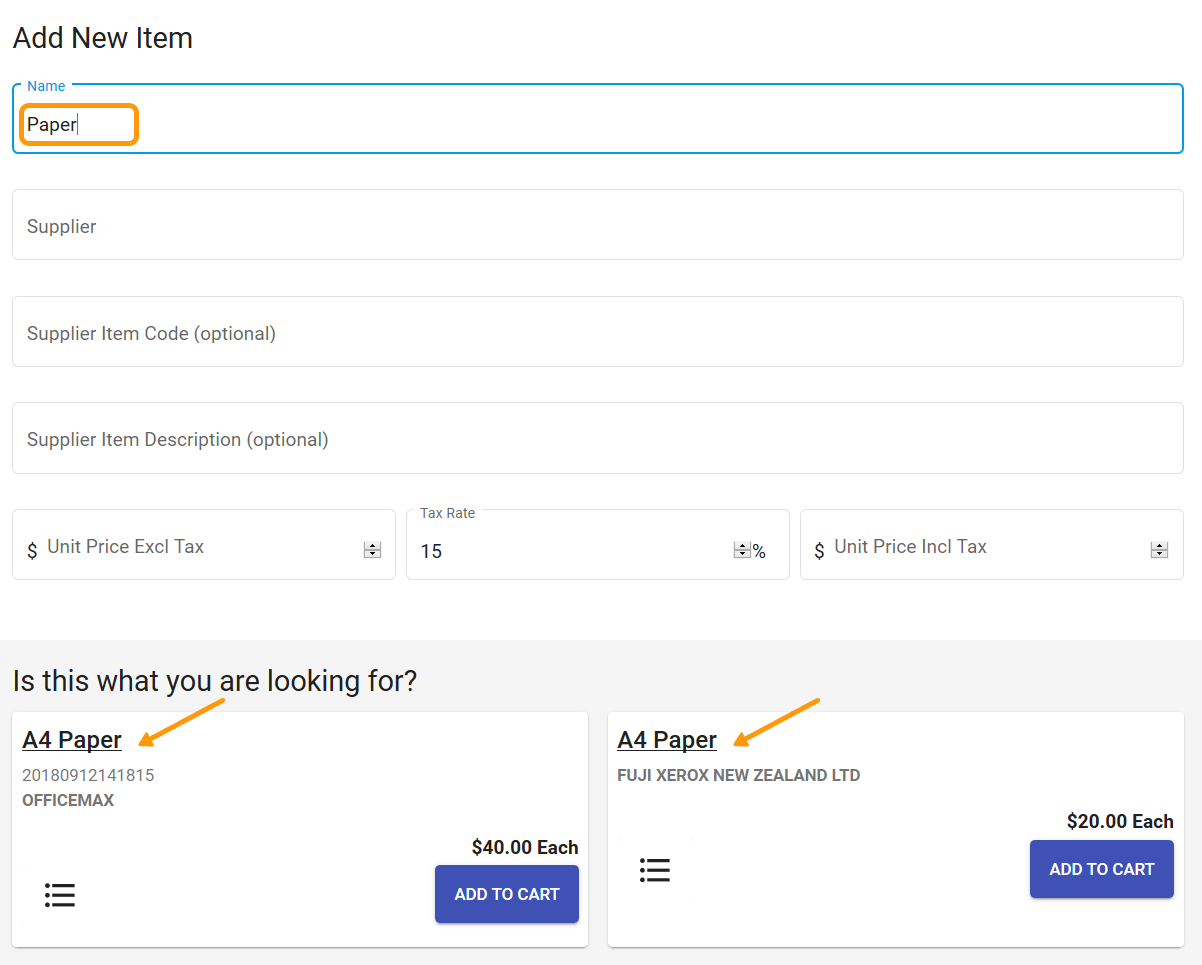Click the Supplier Item Description field

(597, 439)
